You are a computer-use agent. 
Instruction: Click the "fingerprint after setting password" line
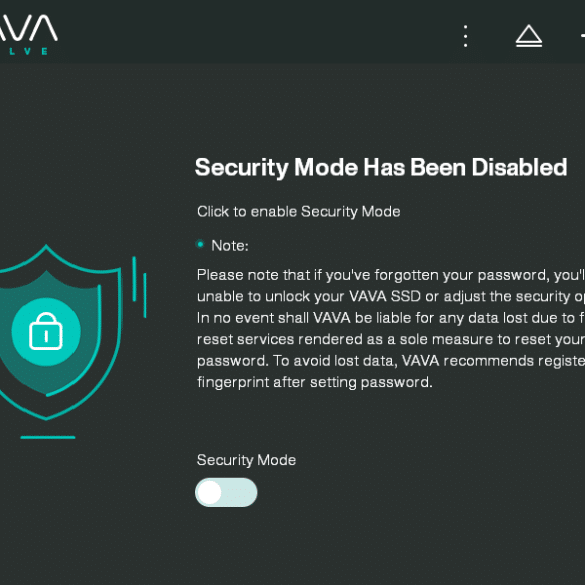coord(315,382)
